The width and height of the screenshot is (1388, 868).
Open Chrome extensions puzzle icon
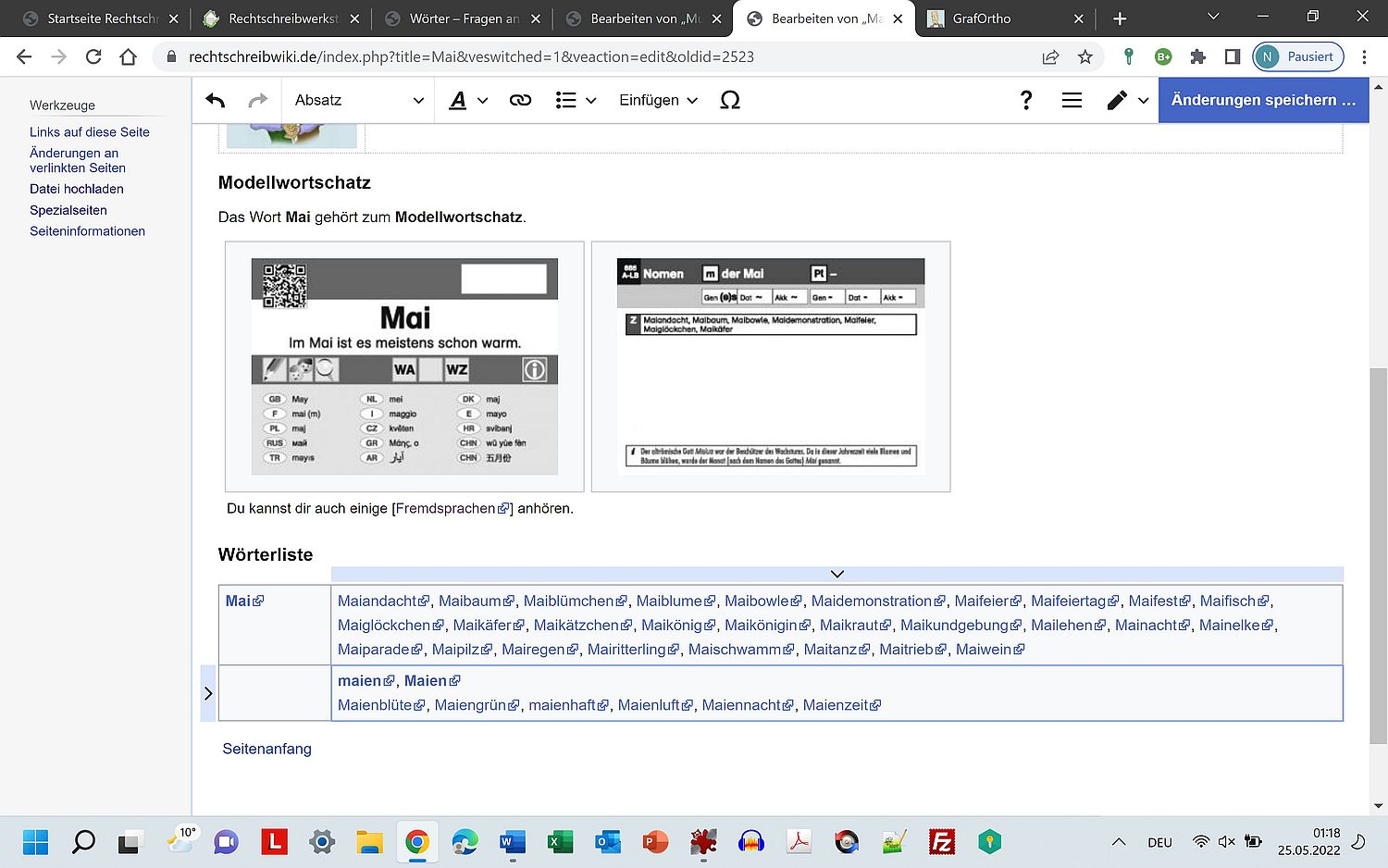tap(1197, 57)
